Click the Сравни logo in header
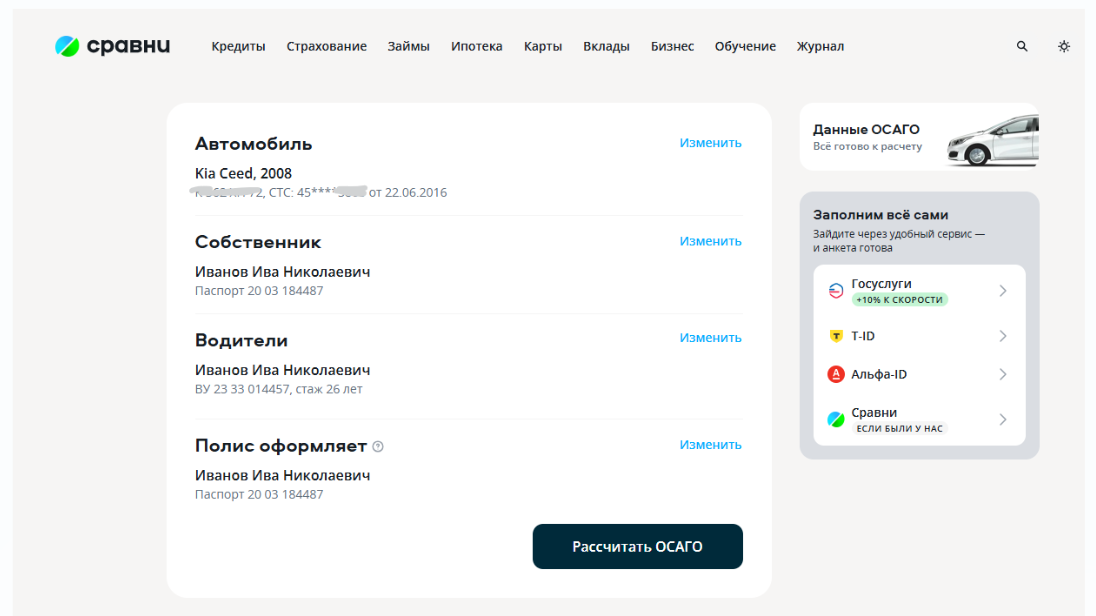Viewport: 1096px width, 616px height. pos(112,46)
